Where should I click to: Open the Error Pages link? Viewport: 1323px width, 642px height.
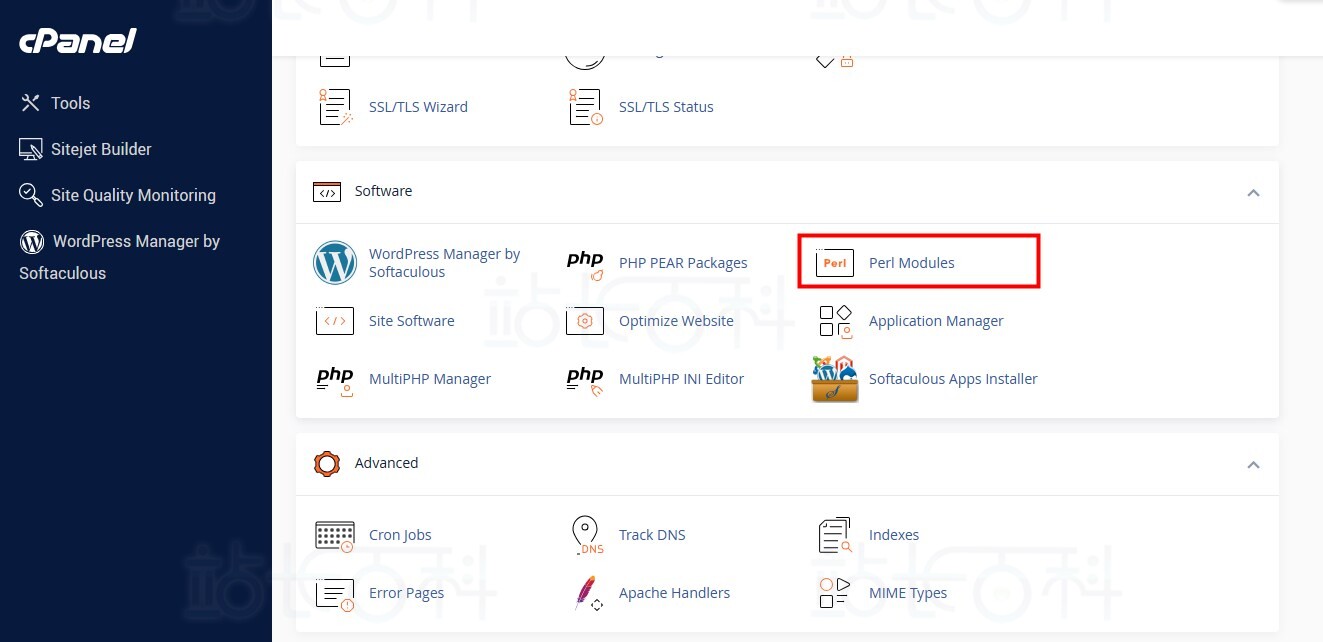click(406, 593)
